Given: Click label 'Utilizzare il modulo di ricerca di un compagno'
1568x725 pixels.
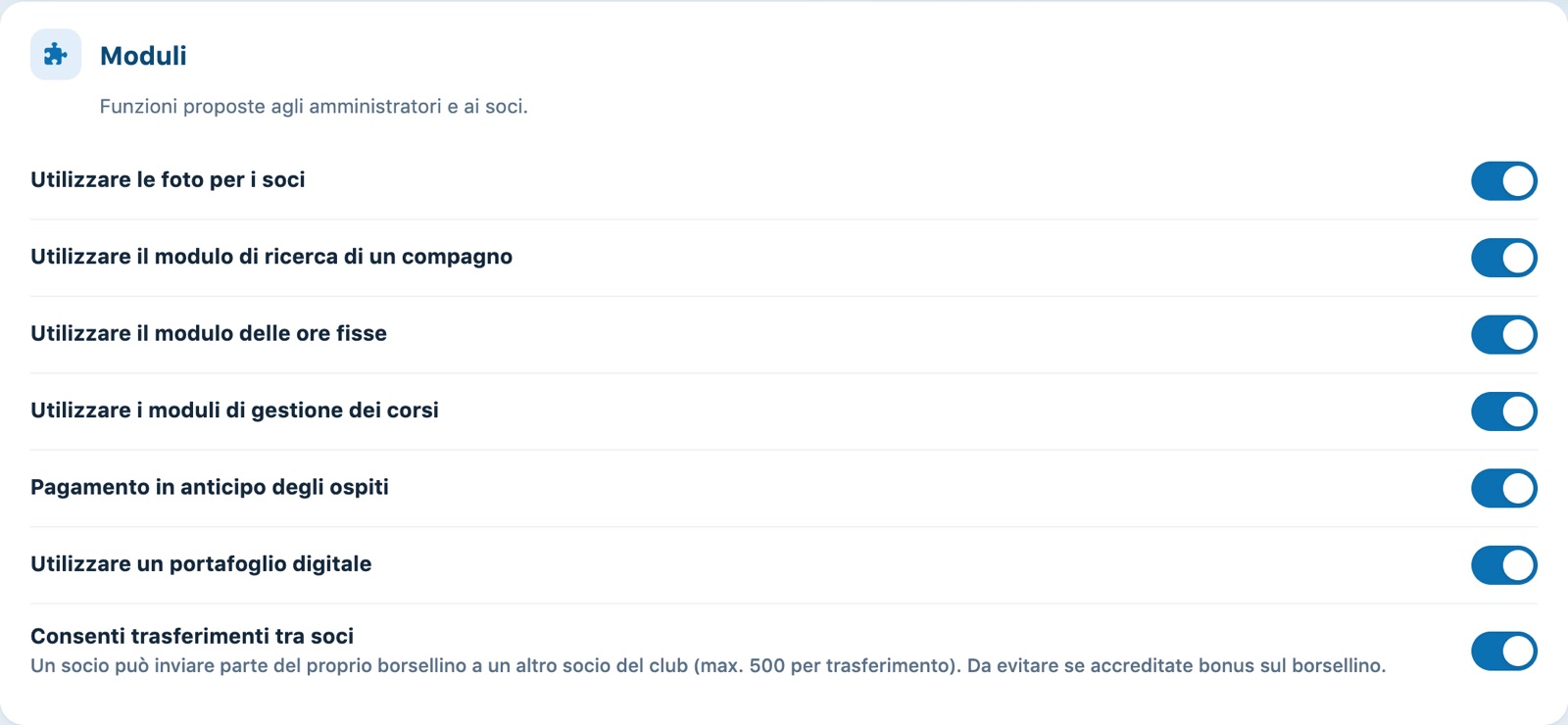Looking at the screenshot, I should click(x=271, y=257).
